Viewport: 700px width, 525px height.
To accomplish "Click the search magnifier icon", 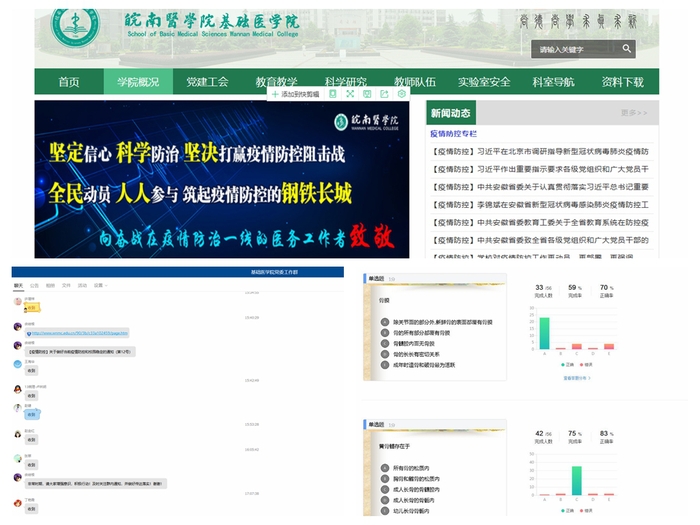I will pos(627,48).
